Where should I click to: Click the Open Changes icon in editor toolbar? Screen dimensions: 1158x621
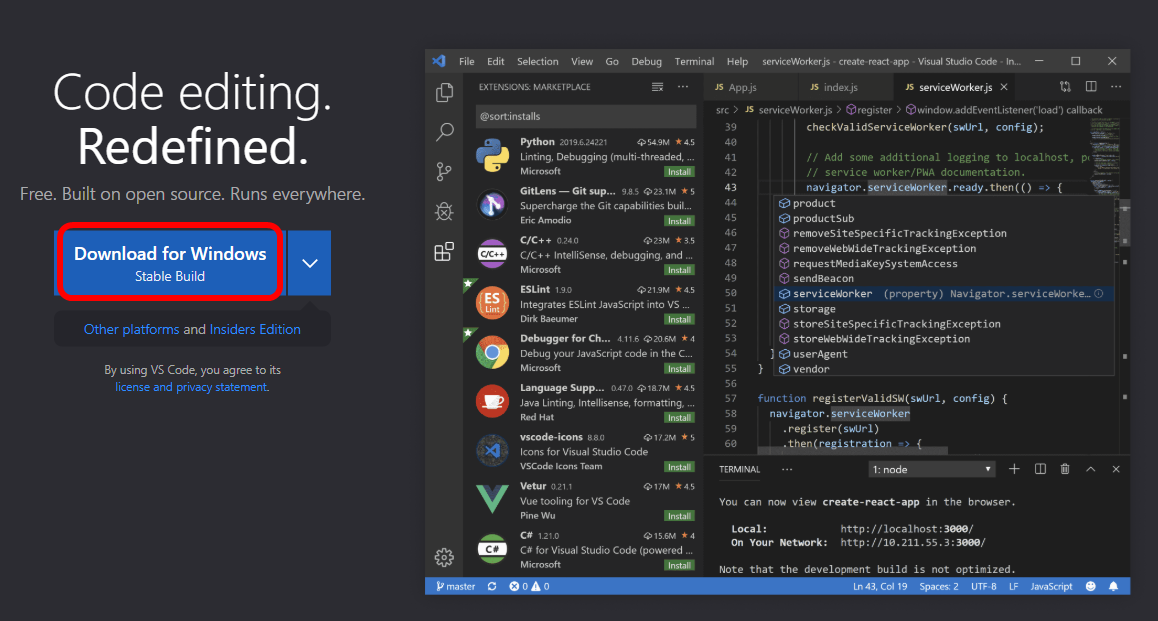pos(1065,87)
